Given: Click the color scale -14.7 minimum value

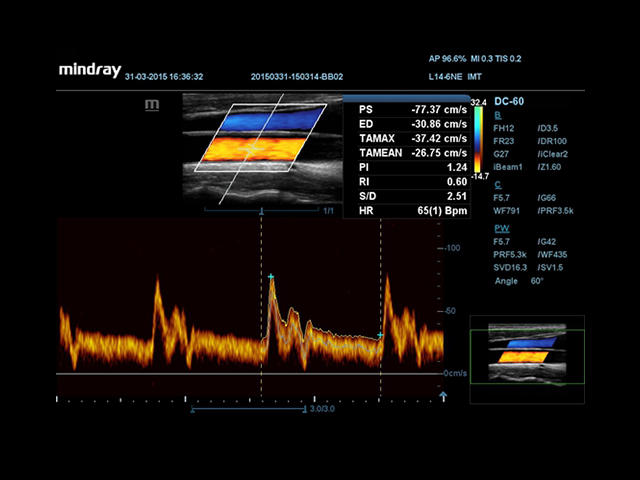Looking at the screenshot, I should (479, 176).
